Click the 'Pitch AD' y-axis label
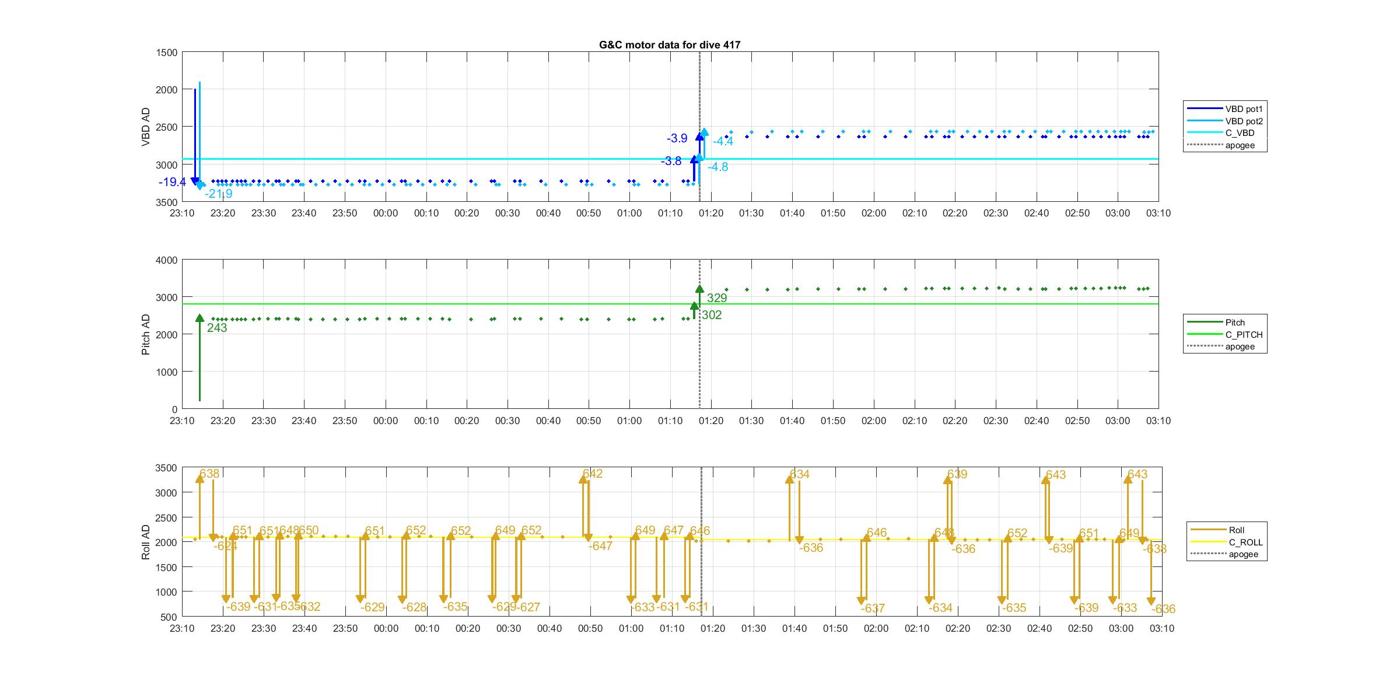Viewport: 1400px width, 693px height. (146, 334)
